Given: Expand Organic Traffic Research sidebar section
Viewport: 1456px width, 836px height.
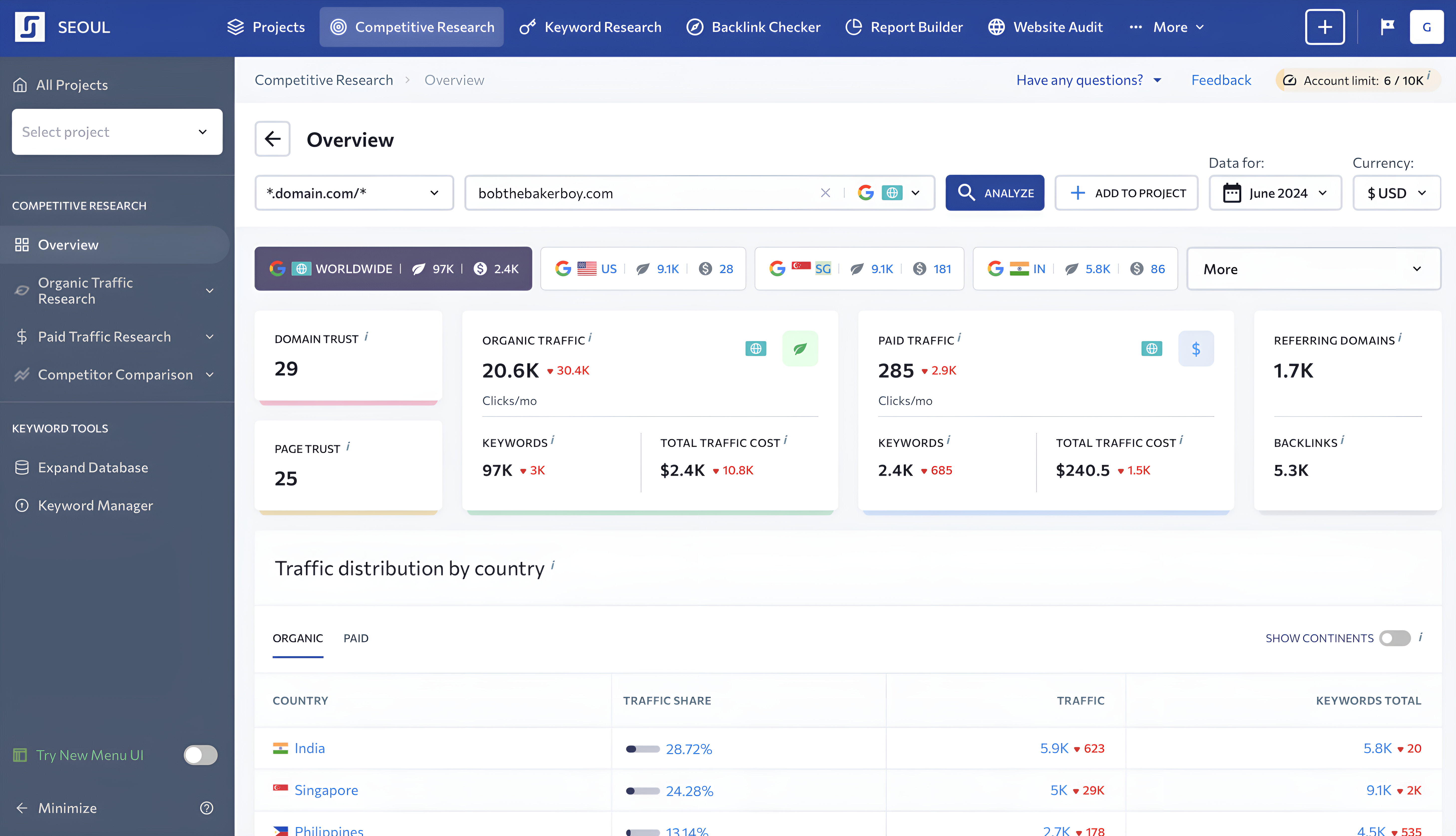Looking at the screenshot, I should click(115, 291).
